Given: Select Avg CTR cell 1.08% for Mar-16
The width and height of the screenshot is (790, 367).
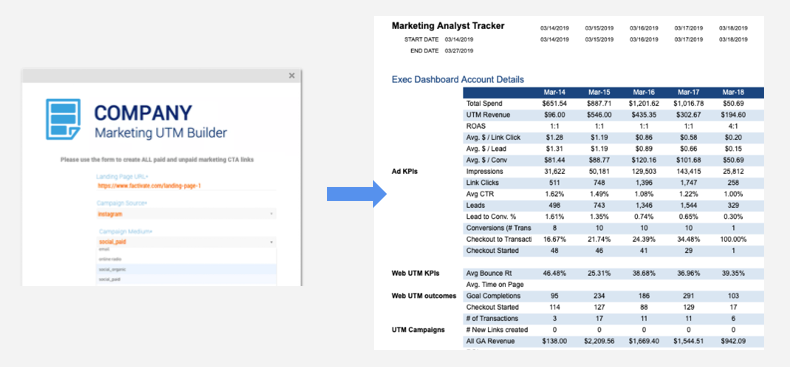Looking at the screenshot, I should [x=644, y=194].
